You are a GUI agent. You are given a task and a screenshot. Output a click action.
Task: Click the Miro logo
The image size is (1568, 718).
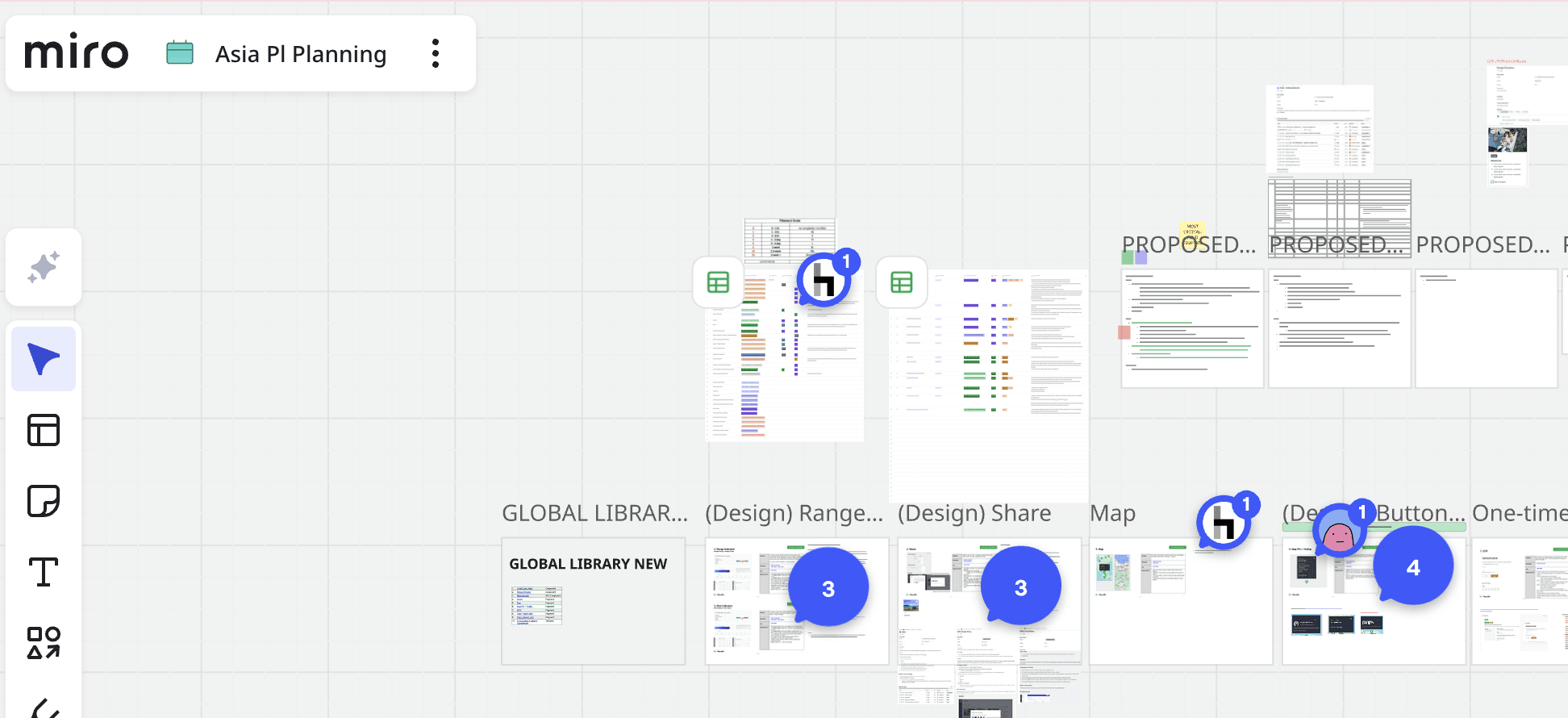pyautogui.click(x=76, y=52)
